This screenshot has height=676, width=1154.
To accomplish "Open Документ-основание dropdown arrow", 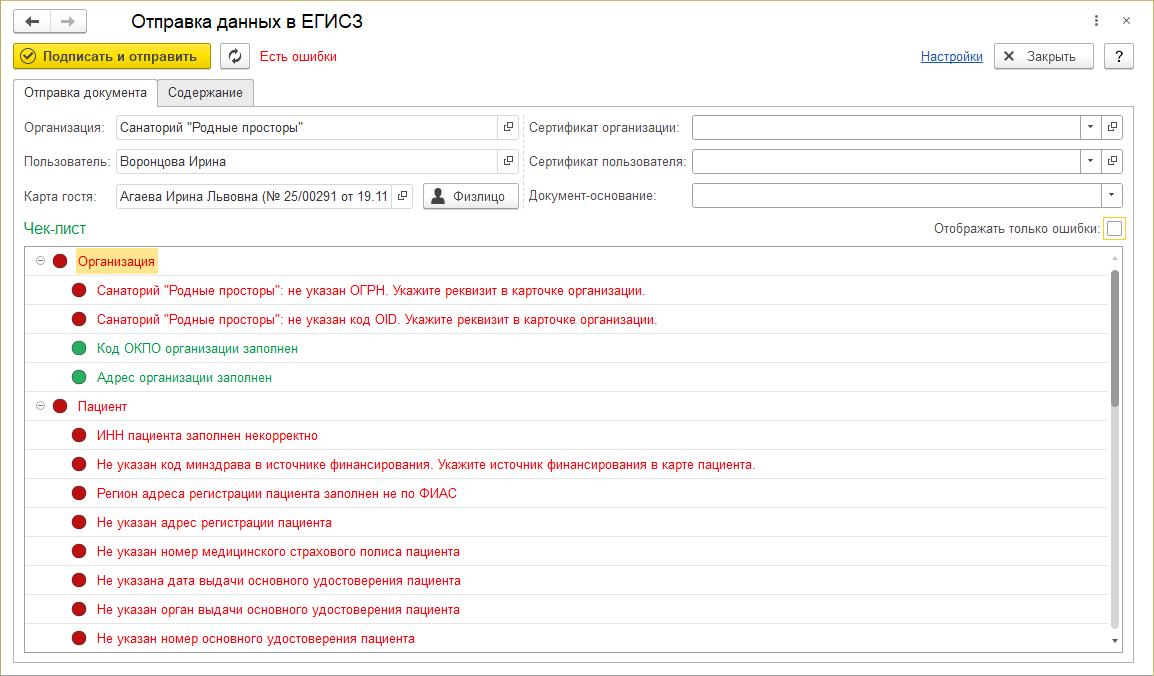I will [x=1111, y=196].
